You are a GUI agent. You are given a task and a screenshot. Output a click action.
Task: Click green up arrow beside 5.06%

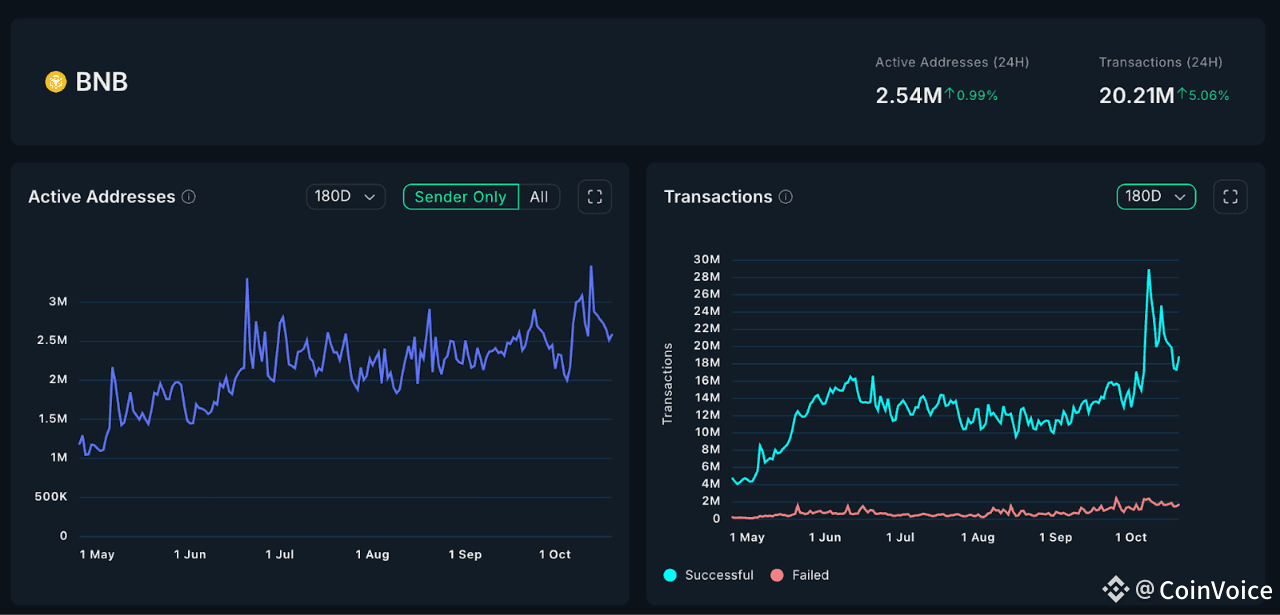[x=1181, y=95]
